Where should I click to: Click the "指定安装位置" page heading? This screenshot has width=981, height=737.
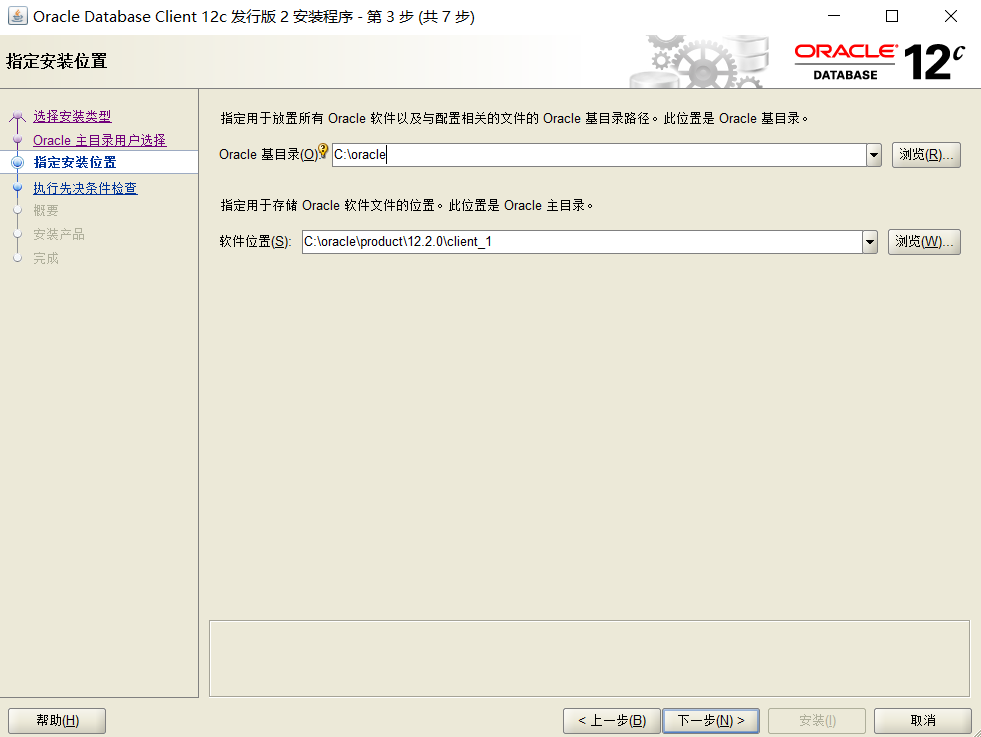click(x=56, y=61)
